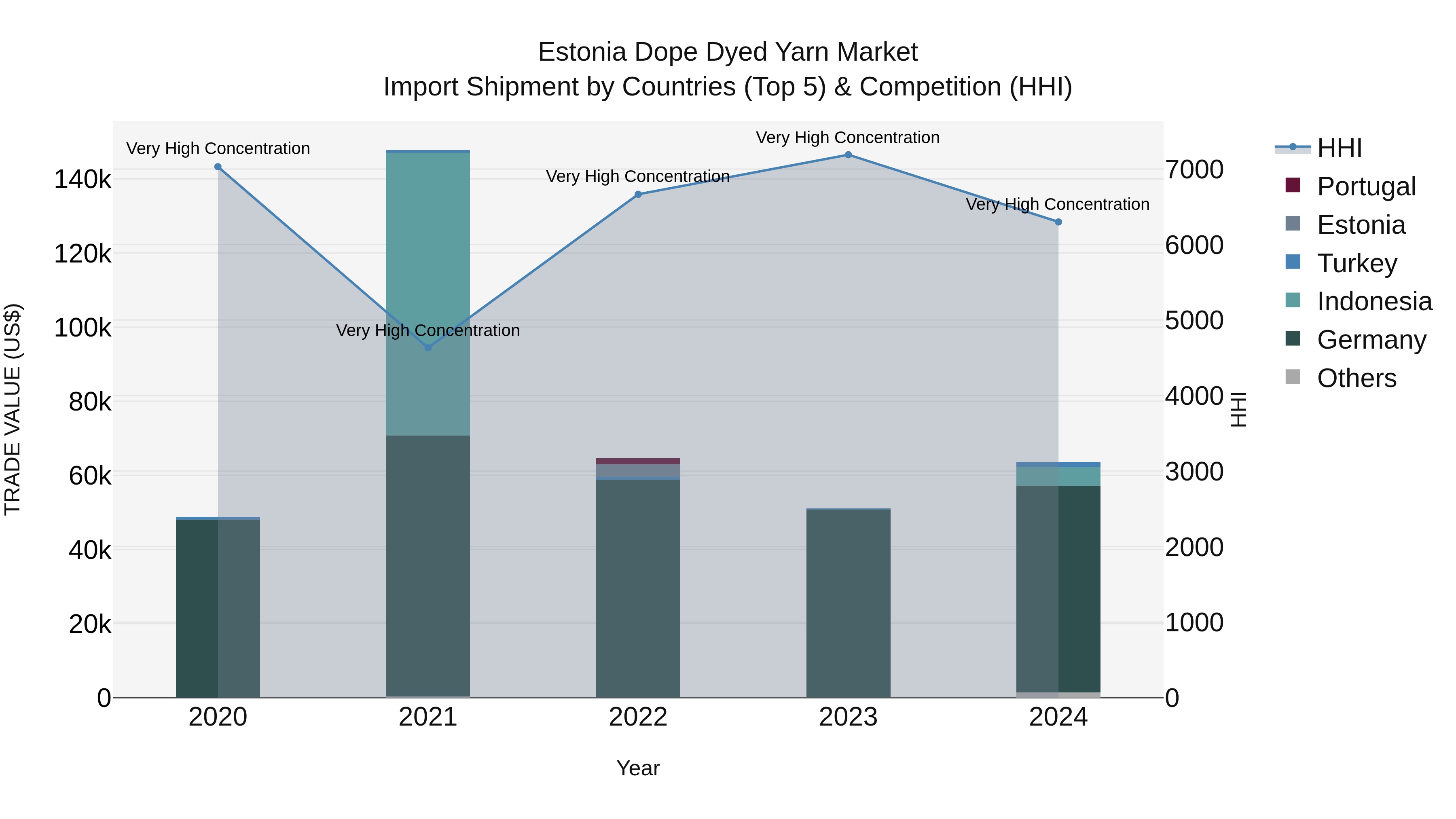Click the HHI data point for 2020

[x=218, y=167]
